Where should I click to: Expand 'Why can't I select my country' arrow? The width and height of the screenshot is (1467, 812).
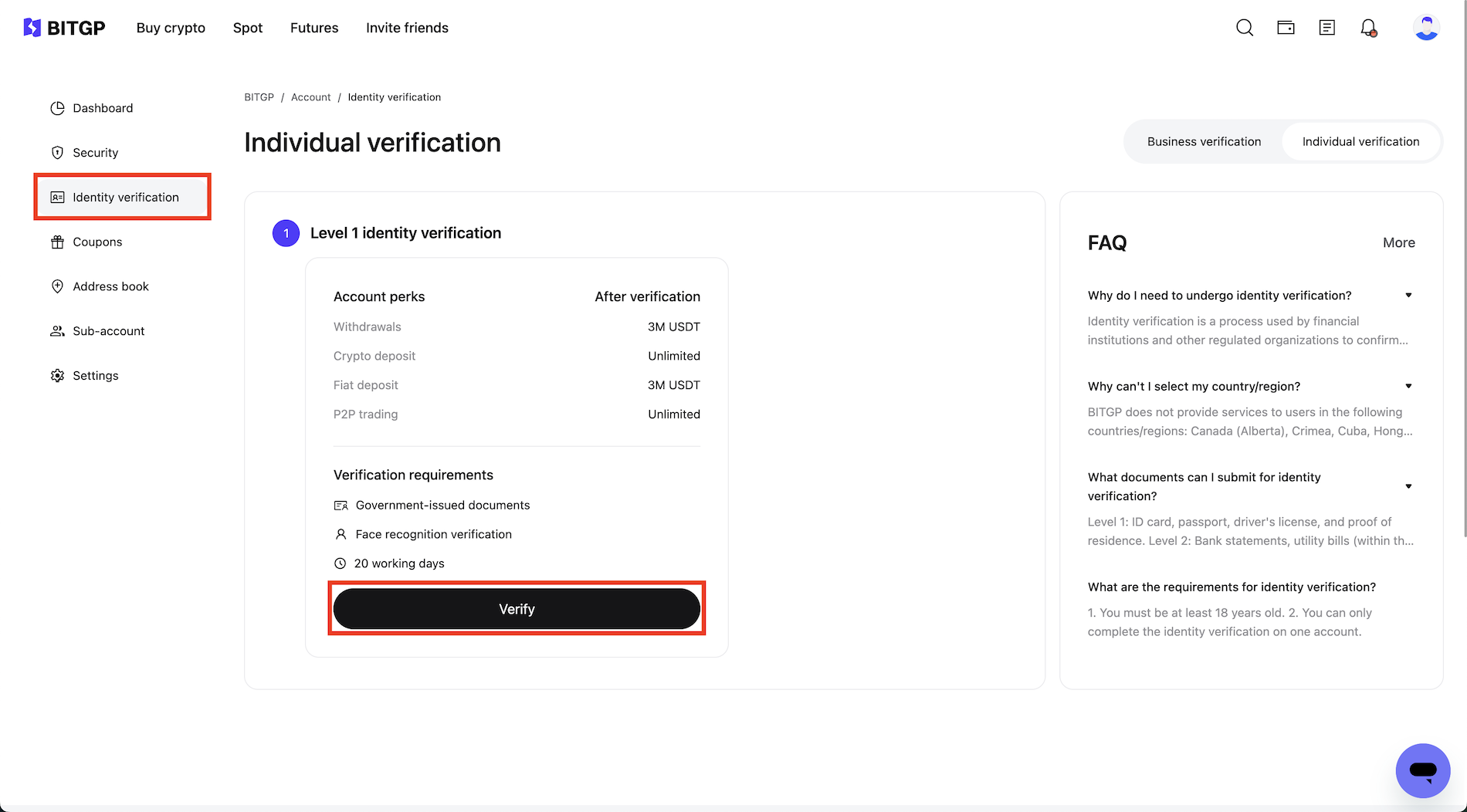click(1408, 387)
